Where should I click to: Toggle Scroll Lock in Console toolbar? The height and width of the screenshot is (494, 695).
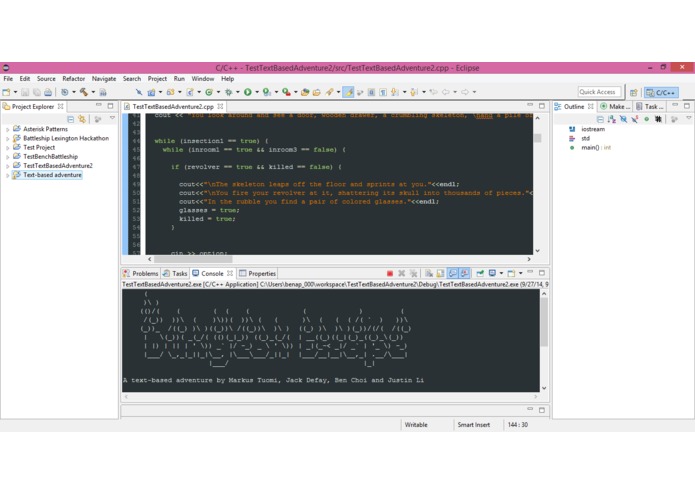pyautogui.click(x=440, y=273)
